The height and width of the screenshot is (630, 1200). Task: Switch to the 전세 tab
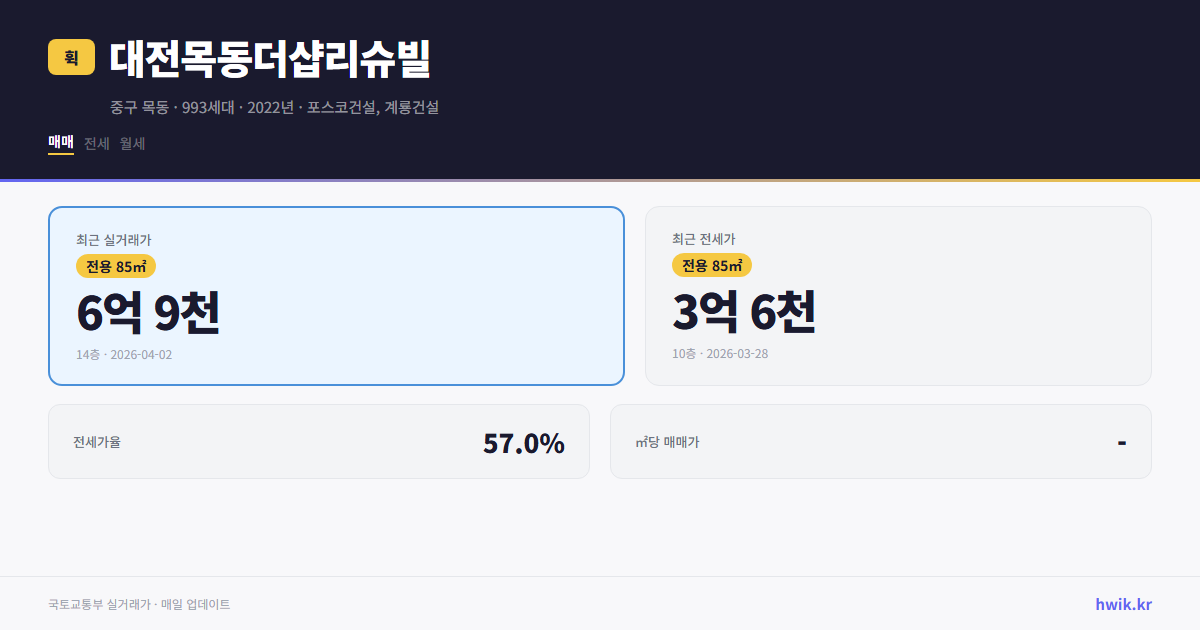(94, 143)
